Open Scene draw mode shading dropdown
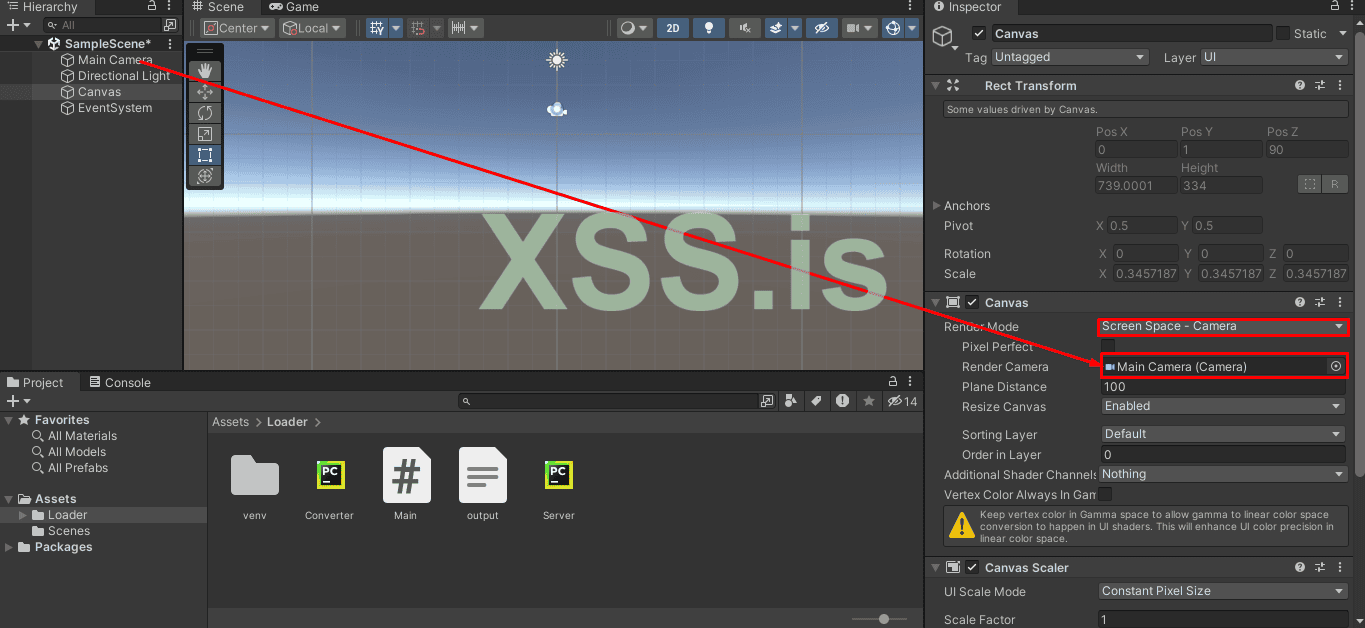The image size is (1365, 628). (633, 28)
